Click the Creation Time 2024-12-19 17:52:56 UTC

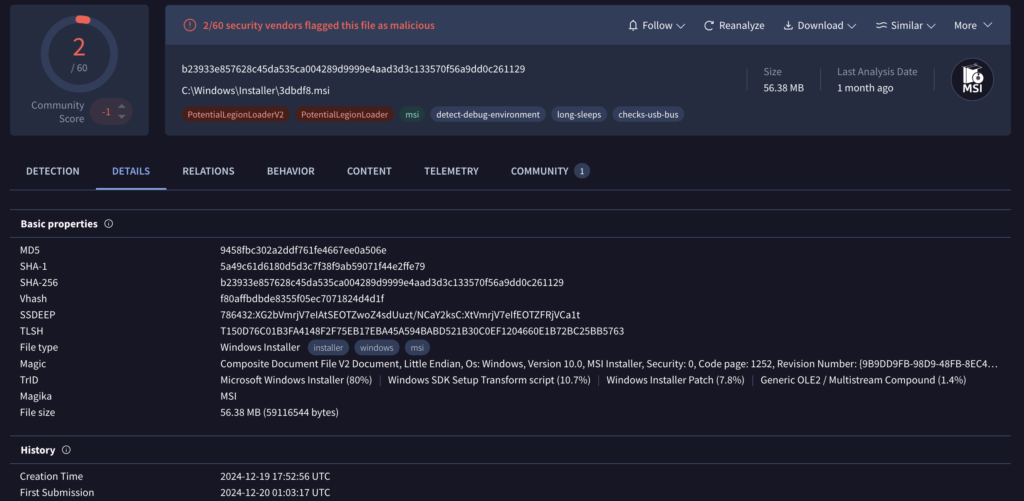275,476
